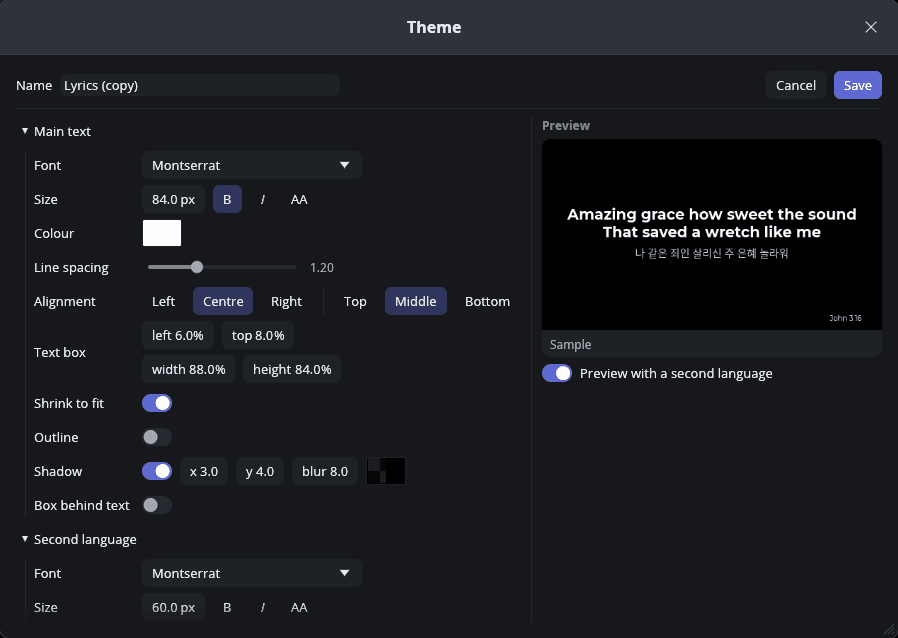The width and height of the screenshot is (898, 638).
Task: Click the Line spacing slider handle
Action: click(197, 267)
